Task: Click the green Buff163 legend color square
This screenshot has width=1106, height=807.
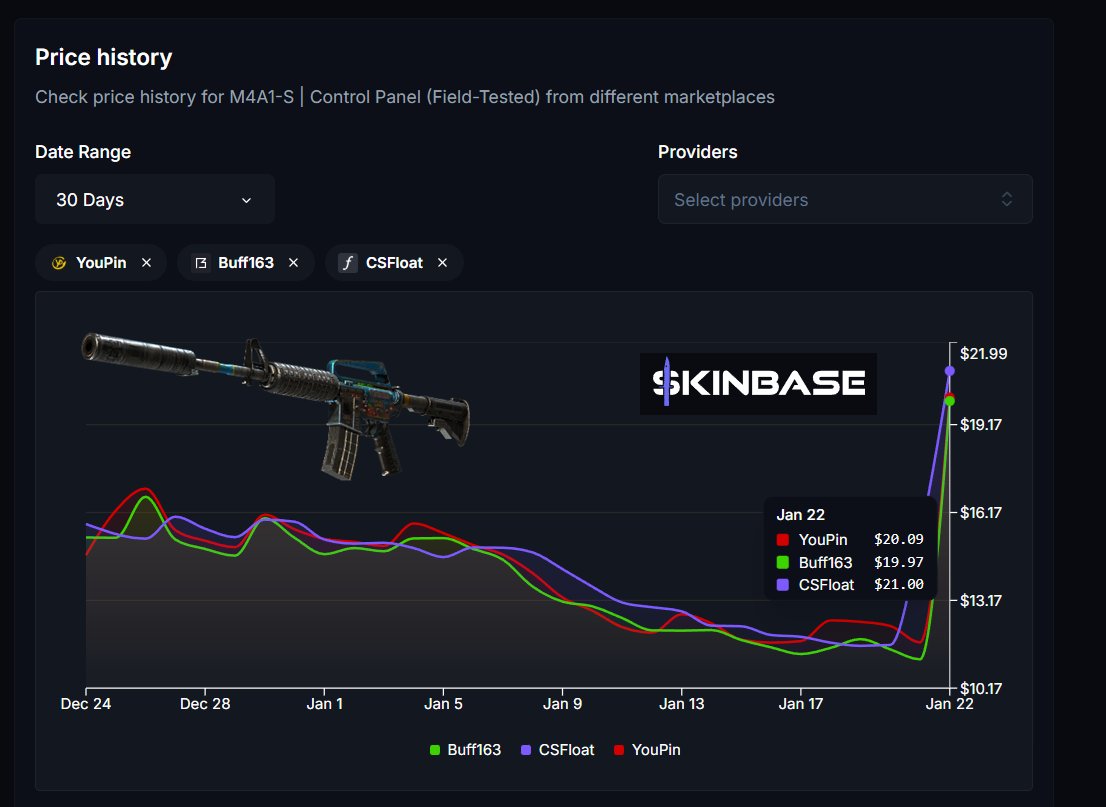Action: [434, 751]
